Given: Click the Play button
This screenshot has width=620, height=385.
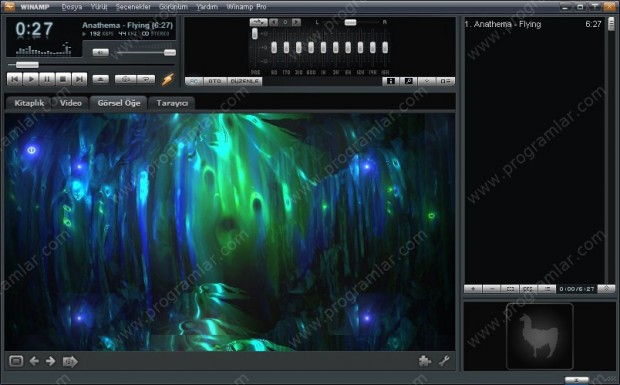Looking at the screenshot, I should coord(31,79).
